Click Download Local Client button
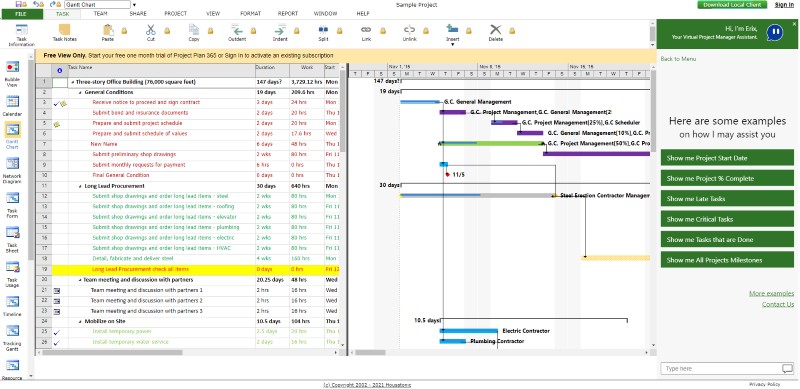The image size is (800, 389). point(732,5)
